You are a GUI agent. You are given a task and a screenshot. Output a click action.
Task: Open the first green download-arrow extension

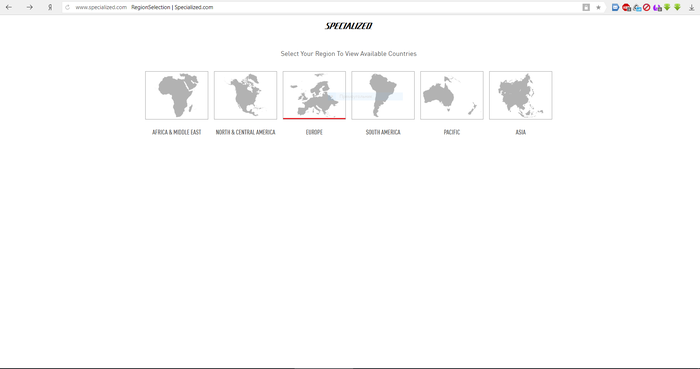667,7
